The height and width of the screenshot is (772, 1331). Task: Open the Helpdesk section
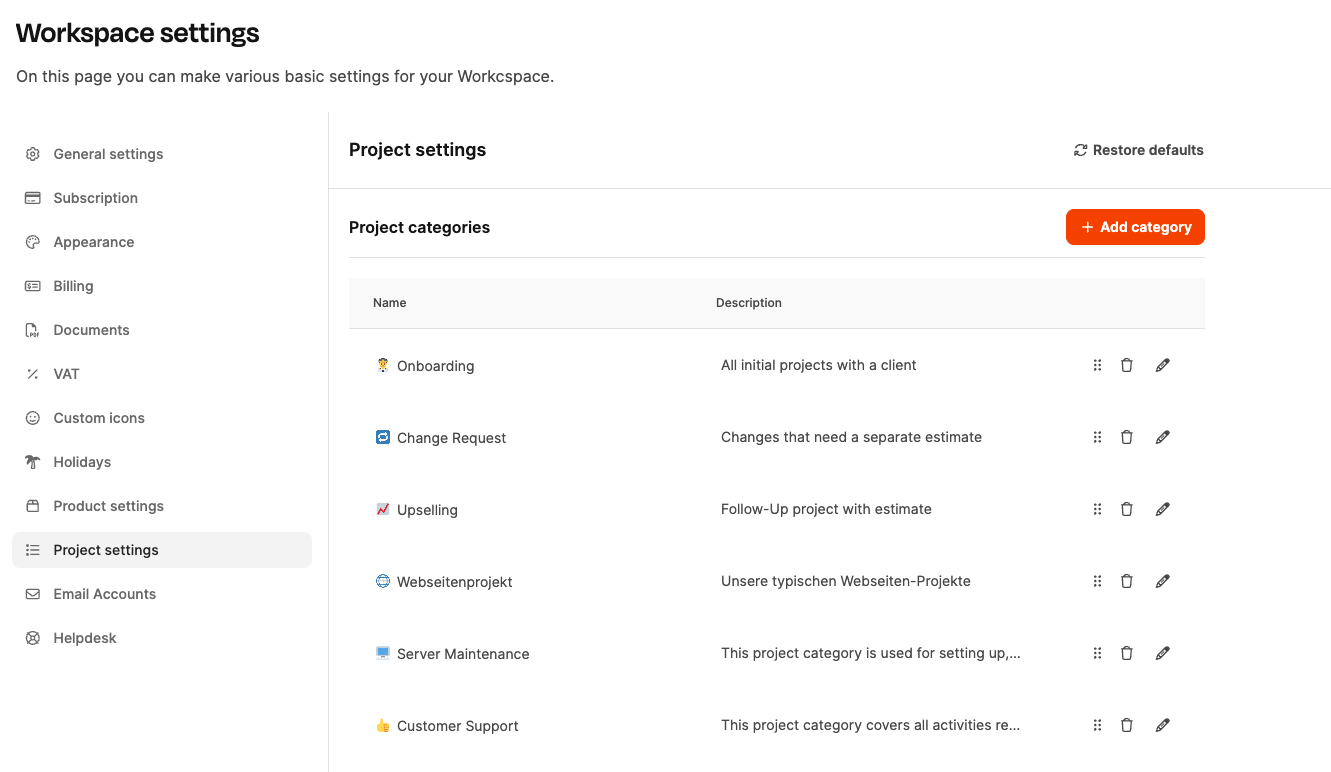click(85, 638)
